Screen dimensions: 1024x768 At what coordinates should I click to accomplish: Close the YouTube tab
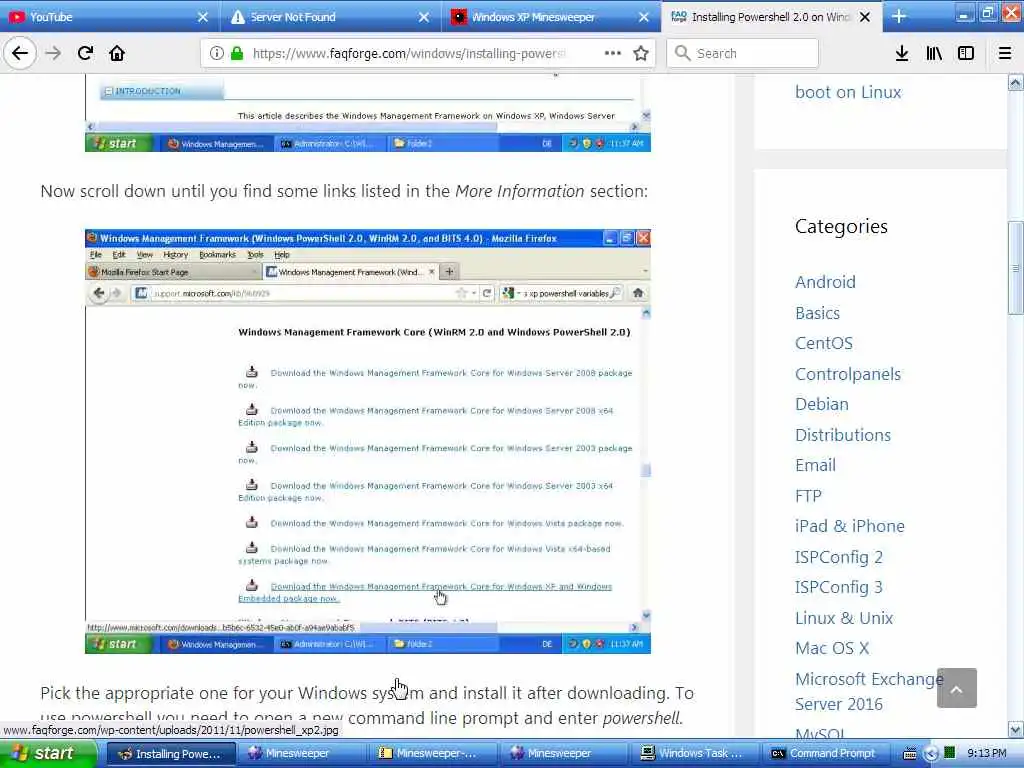tap(202, 17)
